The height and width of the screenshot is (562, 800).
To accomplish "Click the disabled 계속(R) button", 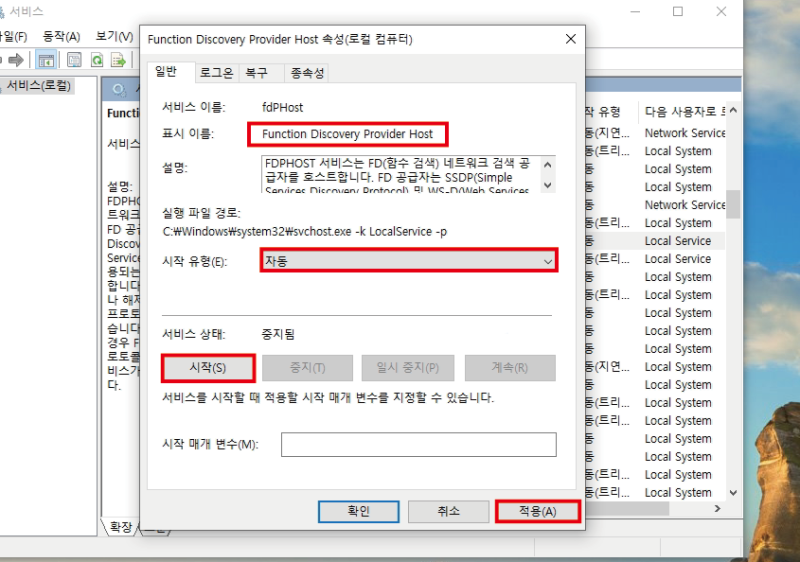I will [x=510, y=368].
